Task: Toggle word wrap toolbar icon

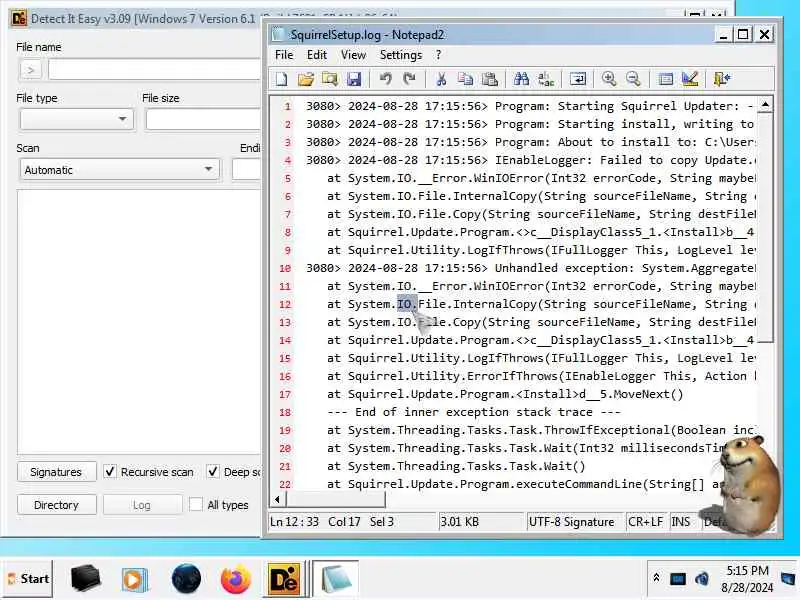Action: [x=578, y=79]
